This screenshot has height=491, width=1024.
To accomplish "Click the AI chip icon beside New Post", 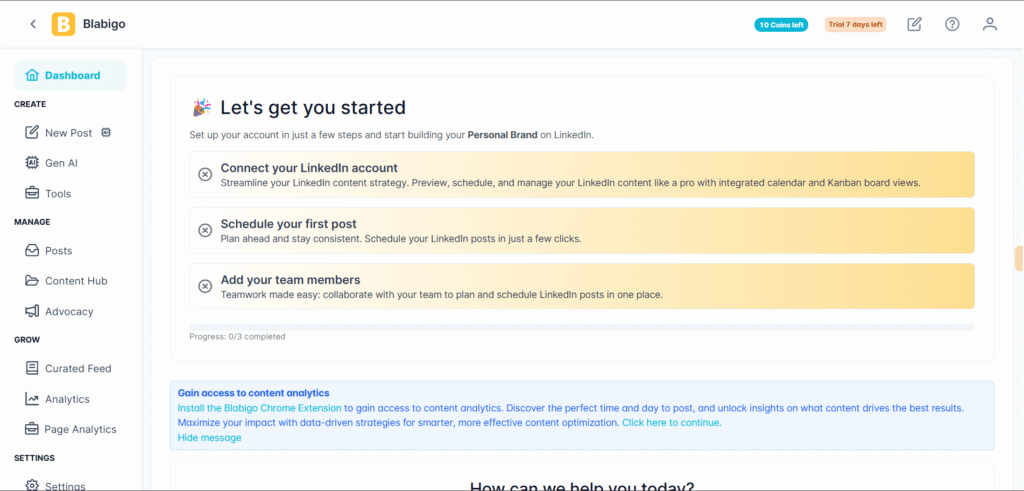I will tap(106, 133).
